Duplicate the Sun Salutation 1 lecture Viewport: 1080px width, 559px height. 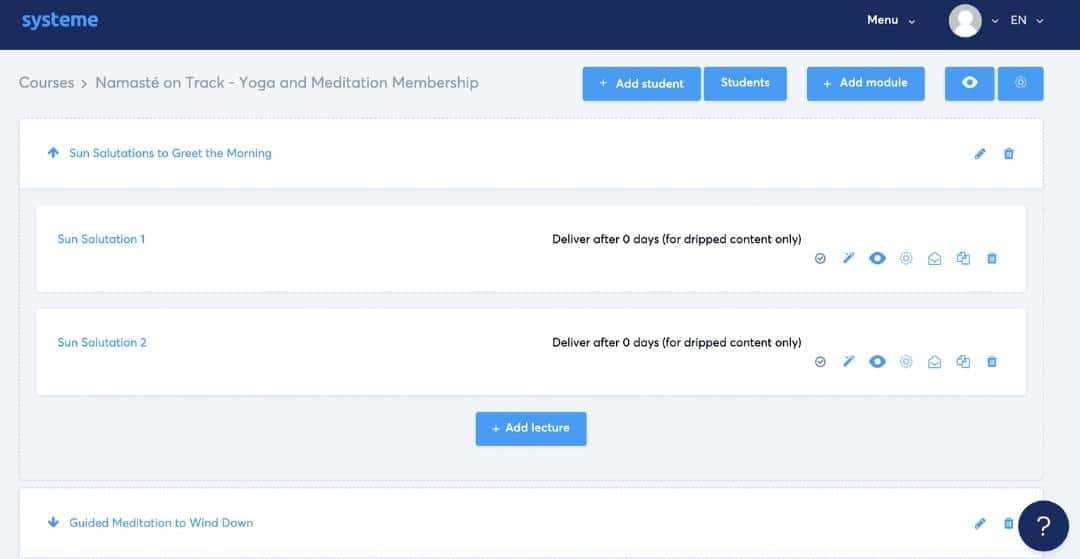(963, 258)
